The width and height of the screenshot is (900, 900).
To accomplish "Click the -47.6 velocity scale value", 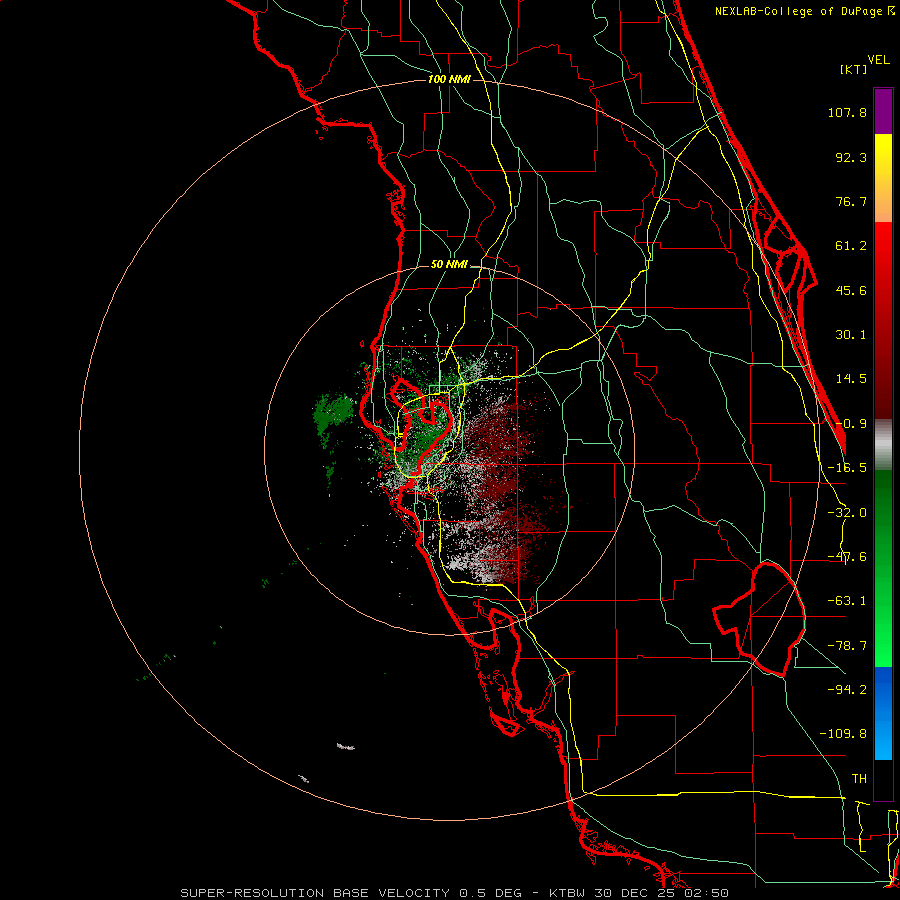I will tap(847, 557).
